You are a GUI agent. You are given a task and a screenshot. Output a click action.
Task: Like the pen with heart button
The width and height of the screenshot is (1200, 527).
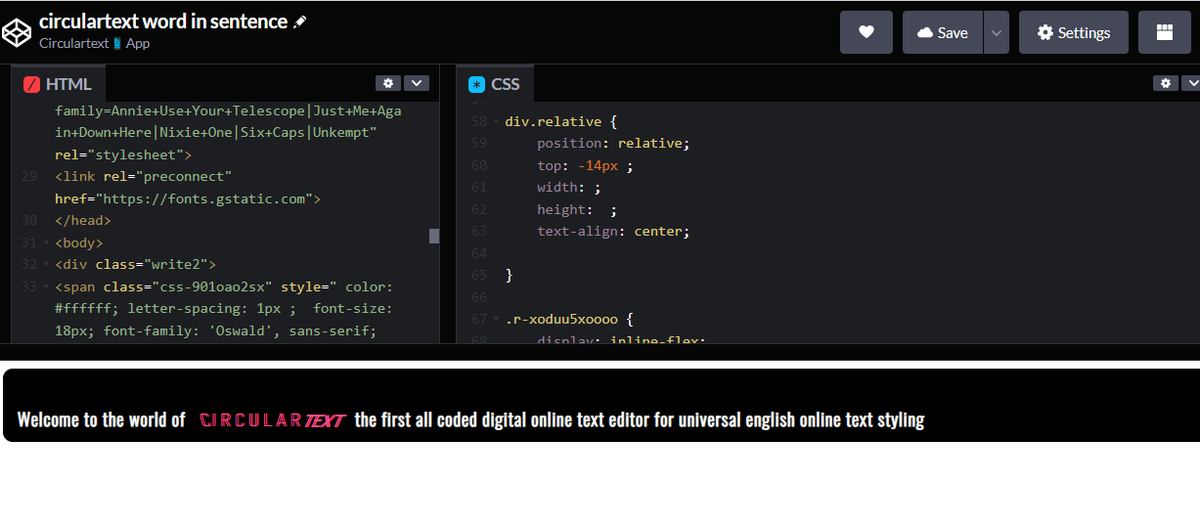(867, 32)
